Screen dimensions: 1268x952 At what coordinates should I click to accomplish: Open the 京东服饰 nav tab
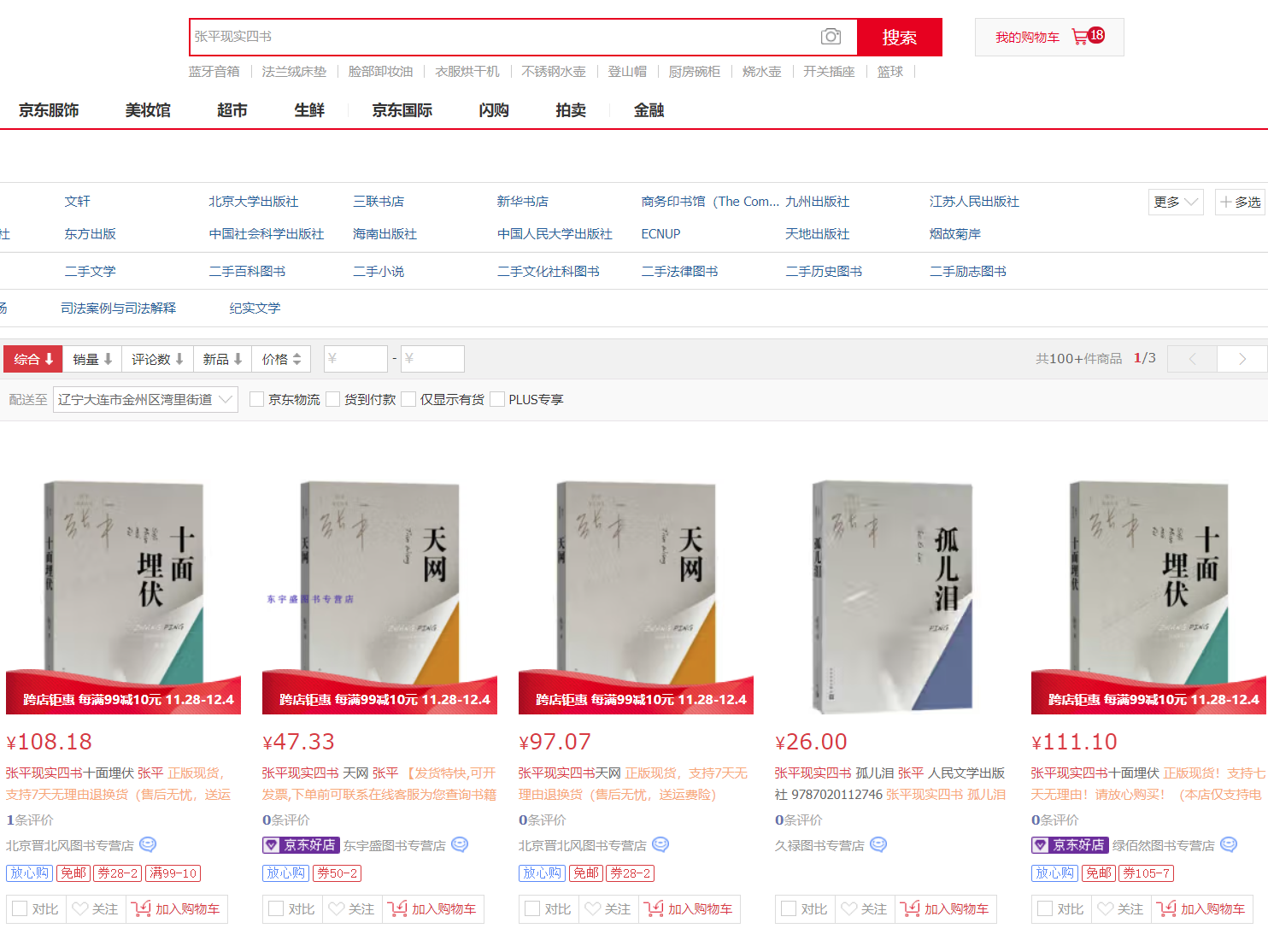(49, 110)
